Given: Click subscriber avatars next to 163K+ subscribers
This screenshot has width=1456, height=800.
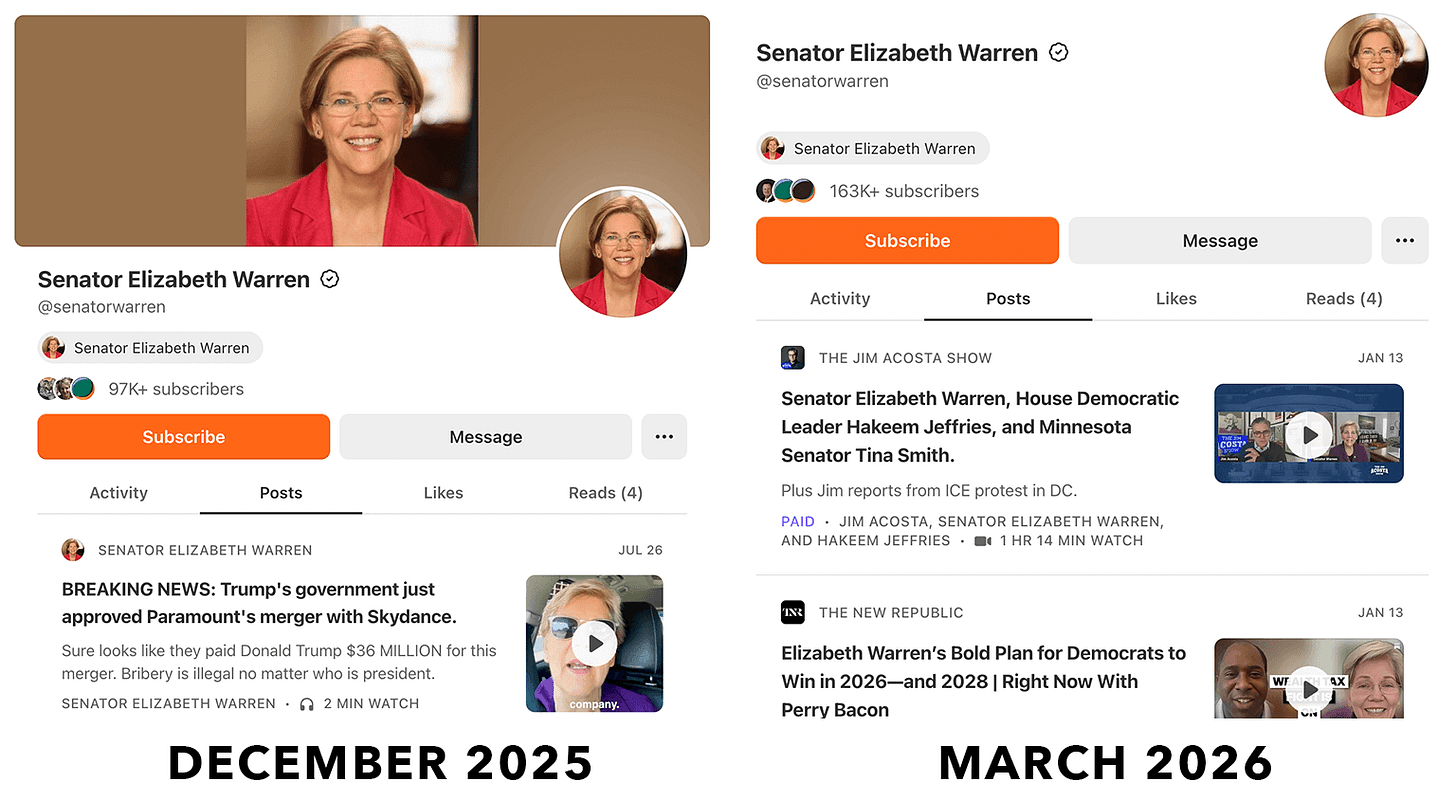Looking at the screenshot, I should (786, 191).
